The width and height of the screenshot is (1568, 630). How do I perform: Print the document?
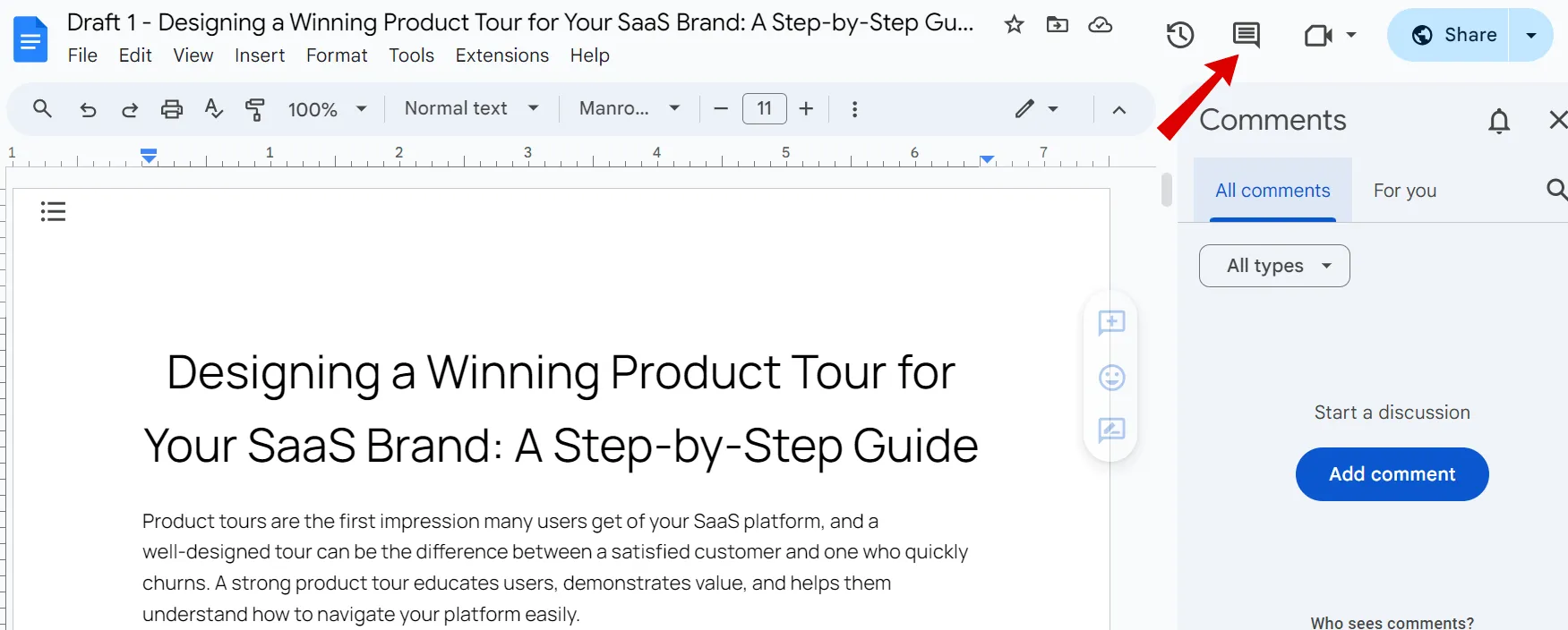(172, 109)
